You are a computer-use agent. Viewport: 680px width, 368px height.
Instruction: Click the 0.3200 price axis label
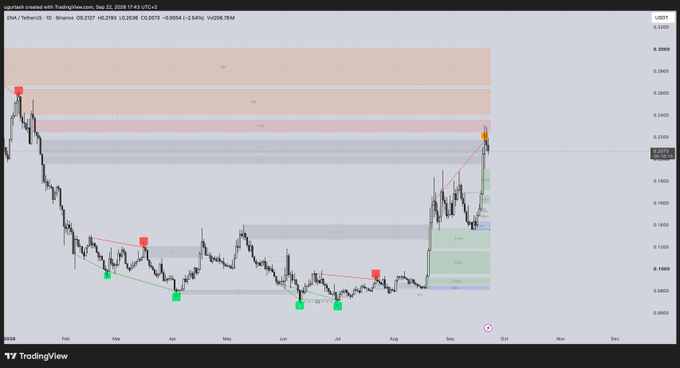[661, 27]
